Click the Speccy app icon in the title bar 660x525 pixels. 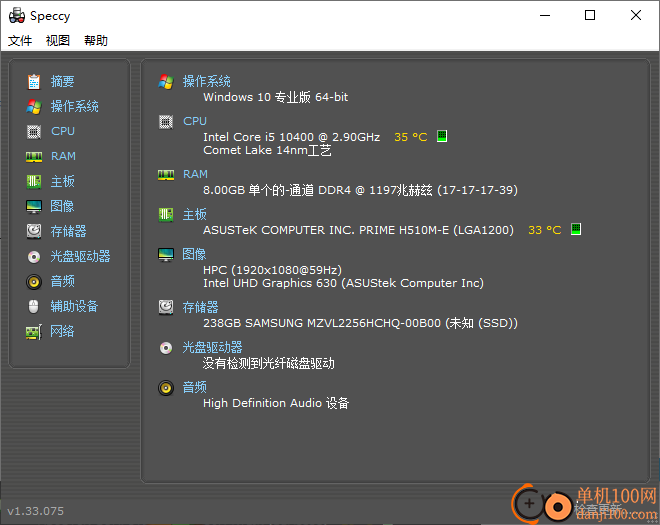17,16
